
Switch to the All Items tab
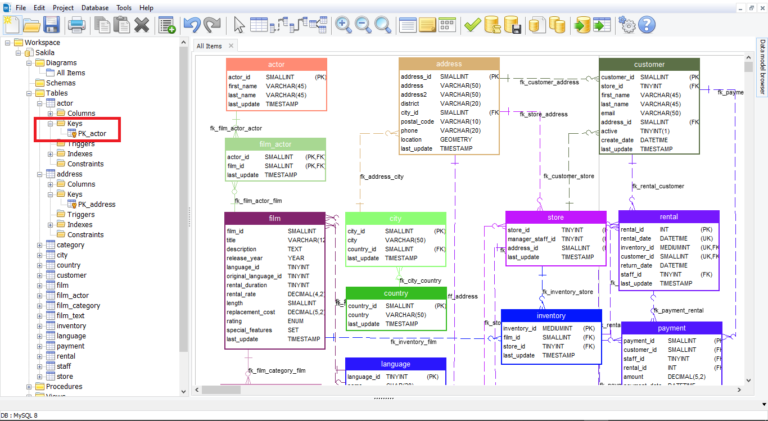[x=209, y=46]
